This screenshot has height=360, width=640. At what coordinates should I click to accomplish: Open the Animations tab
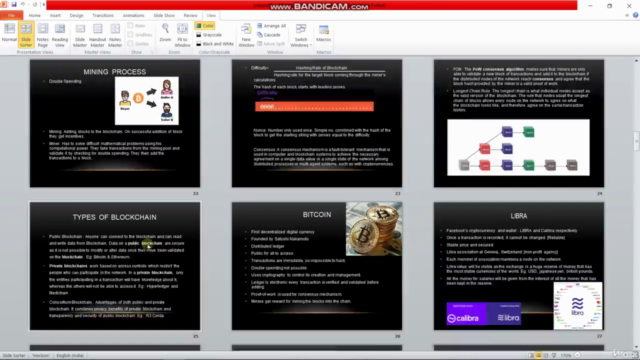(x=133, y=16)
